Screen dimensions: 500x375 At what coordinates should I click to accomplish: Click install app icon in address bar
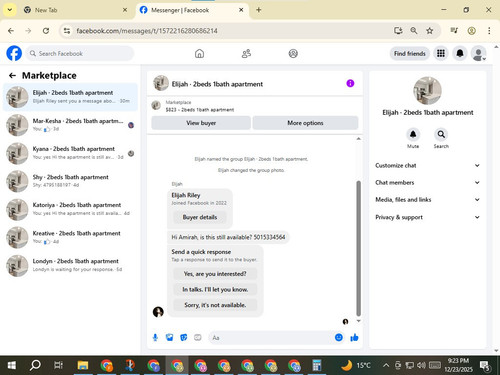(x=398, y=31)
